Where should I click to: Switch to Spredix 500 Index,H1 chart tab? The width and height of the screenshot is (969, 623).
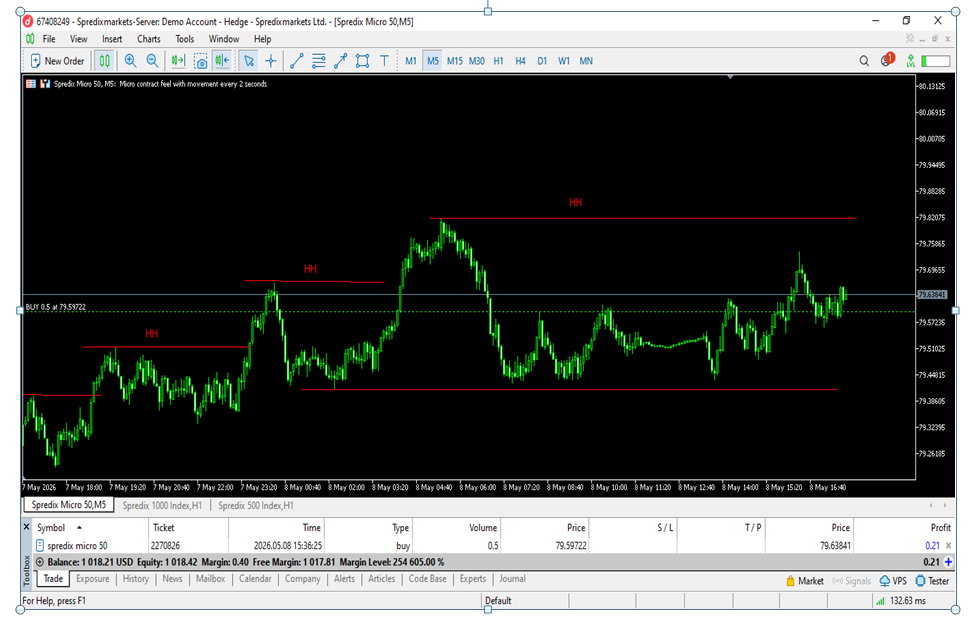pyautogui.click(x=256, y=506)
